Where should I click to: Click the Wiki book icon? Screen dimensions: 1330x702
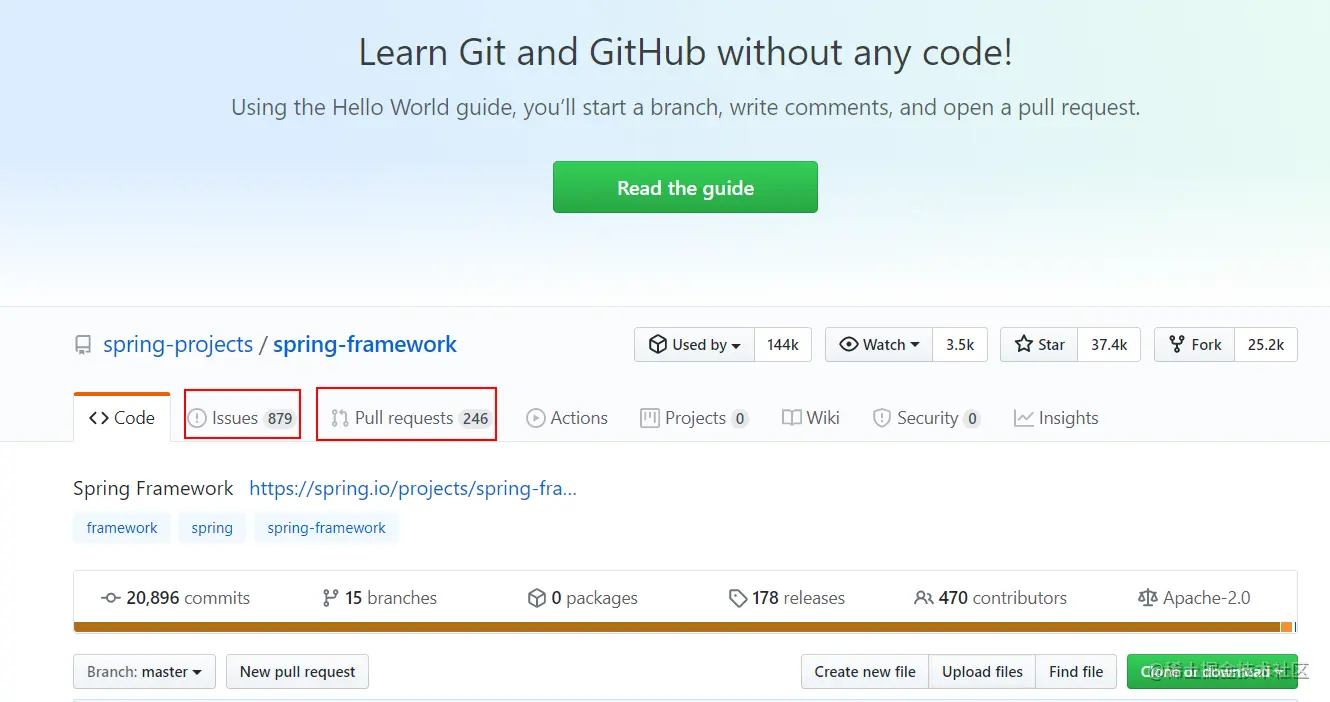click(x=792, y=418)
